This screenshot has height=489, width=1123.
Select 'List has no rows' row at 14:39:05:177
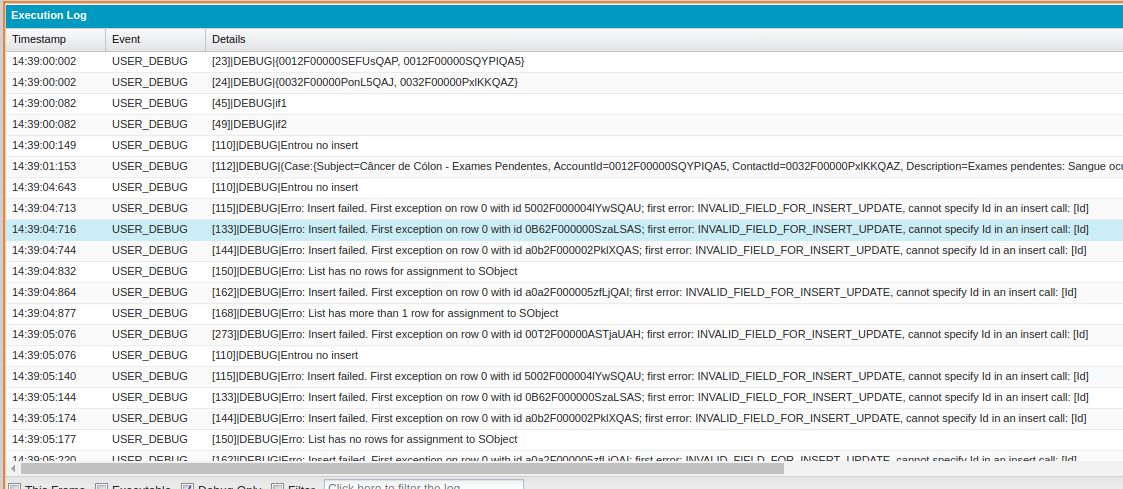pos(564,440)
